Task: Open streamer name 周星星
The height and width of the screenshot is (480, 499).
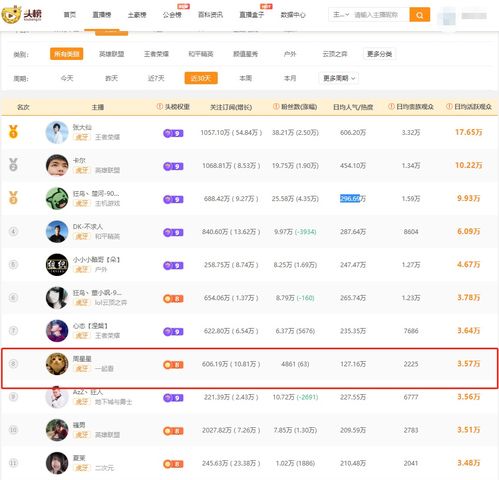Action: [82, 359]
